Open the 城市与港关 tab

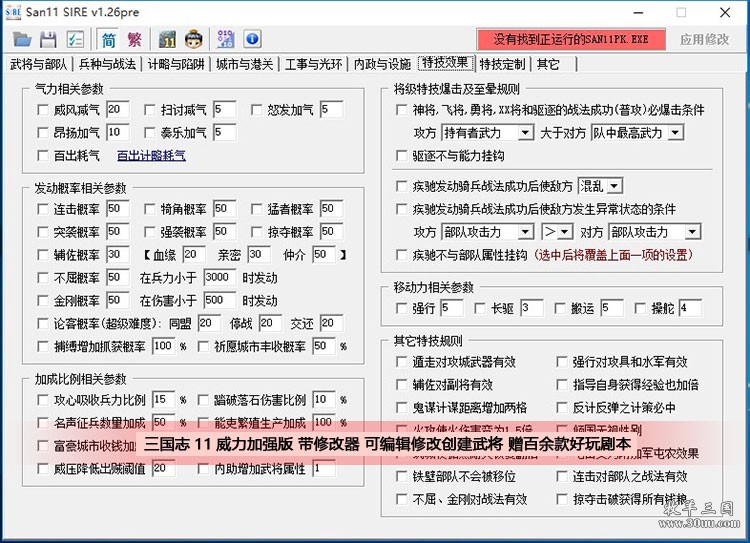coord(245,64)
